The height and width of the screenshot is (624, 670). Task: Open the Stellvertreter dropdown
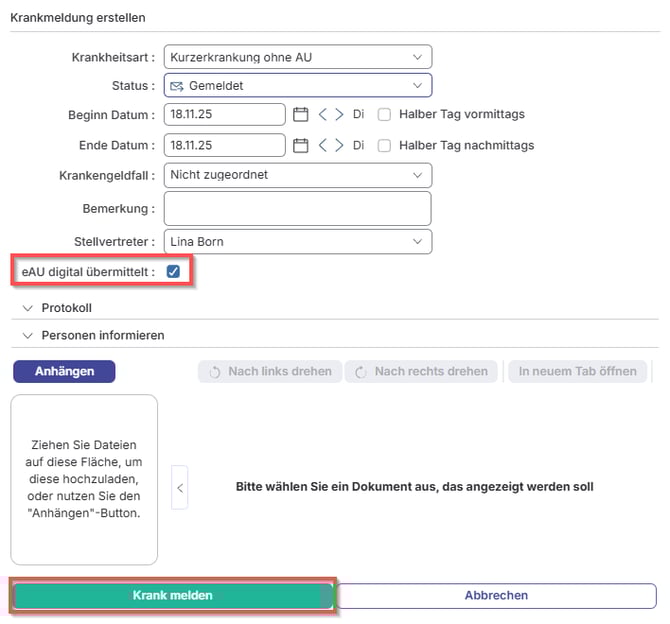[297, 242]
